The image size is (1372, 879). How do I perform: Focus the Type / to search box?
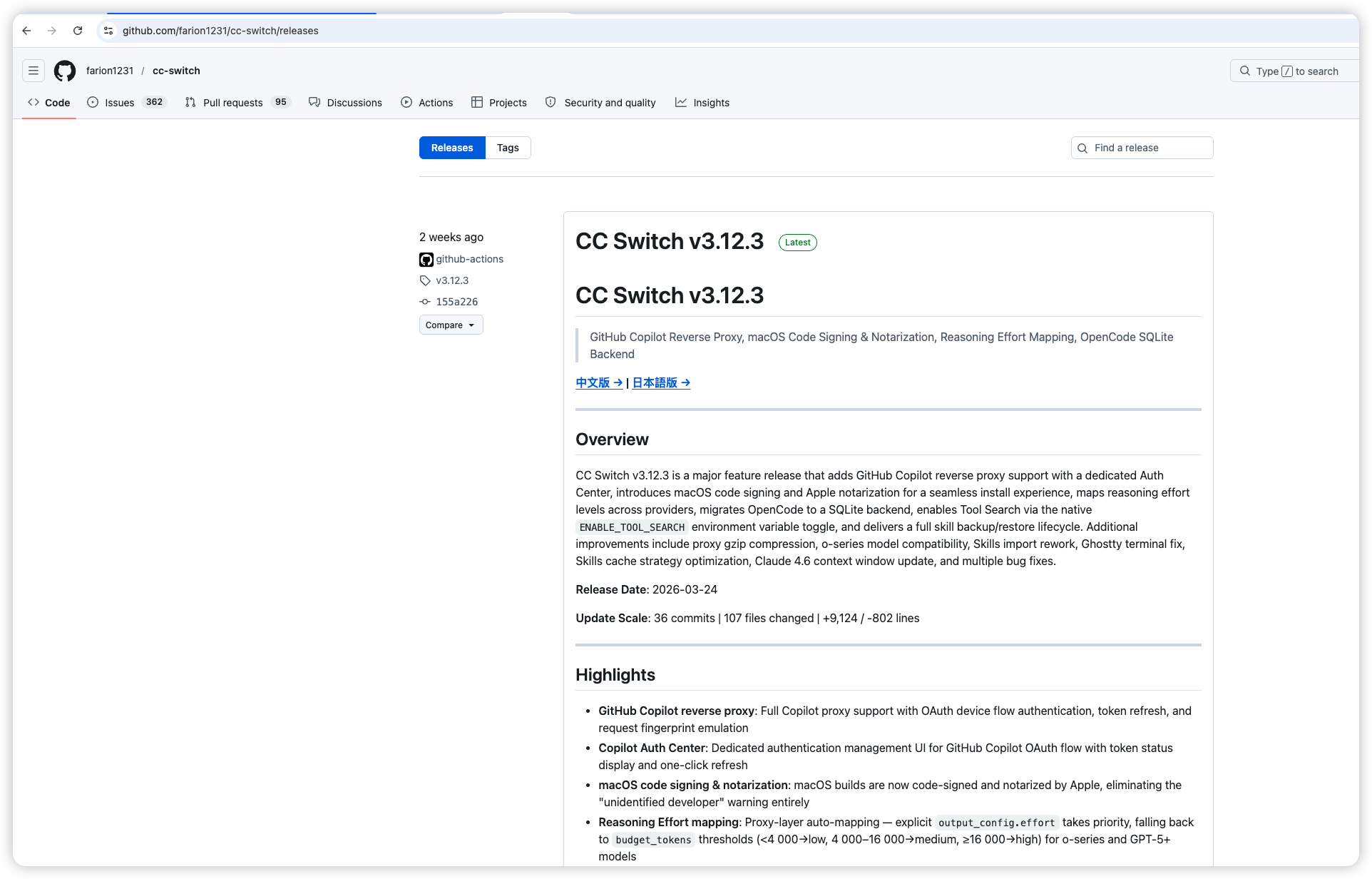coord(1294,71)
